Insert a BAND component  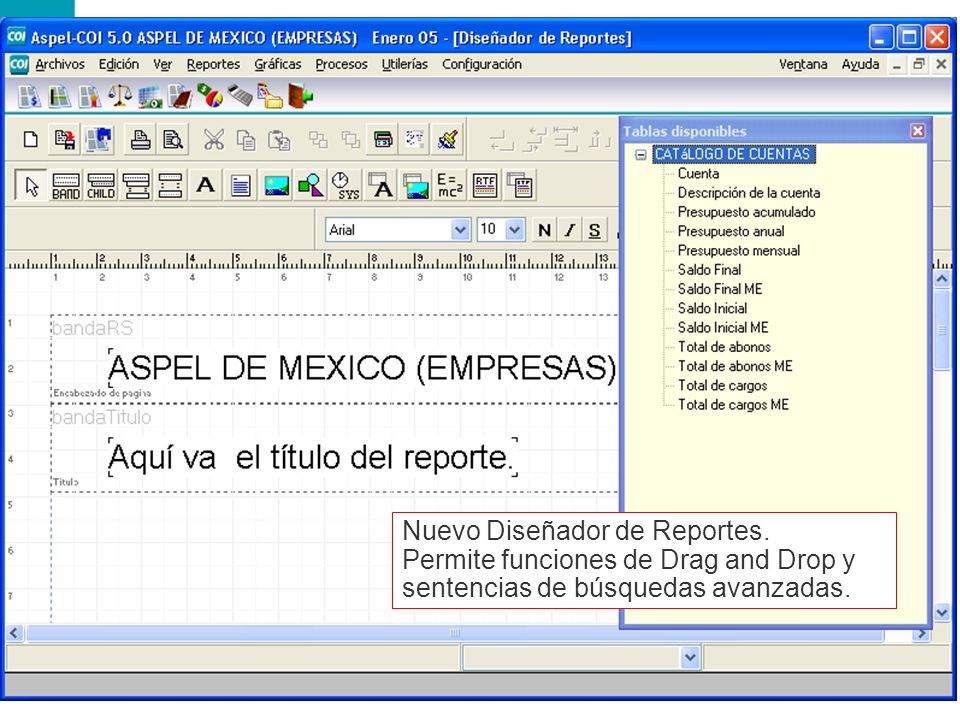[66, 186]
